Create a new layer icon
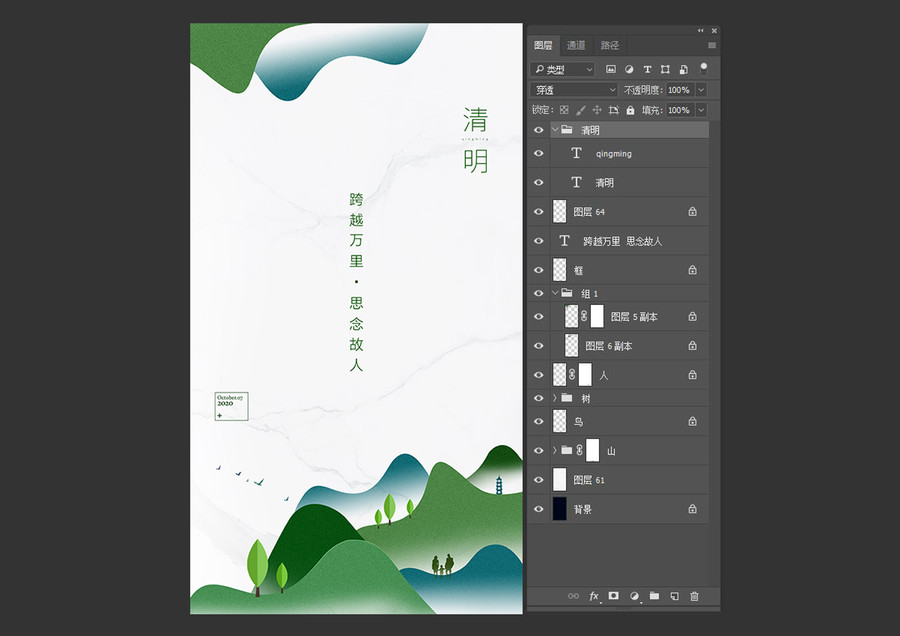900x636 pixels. pos(674,596)
